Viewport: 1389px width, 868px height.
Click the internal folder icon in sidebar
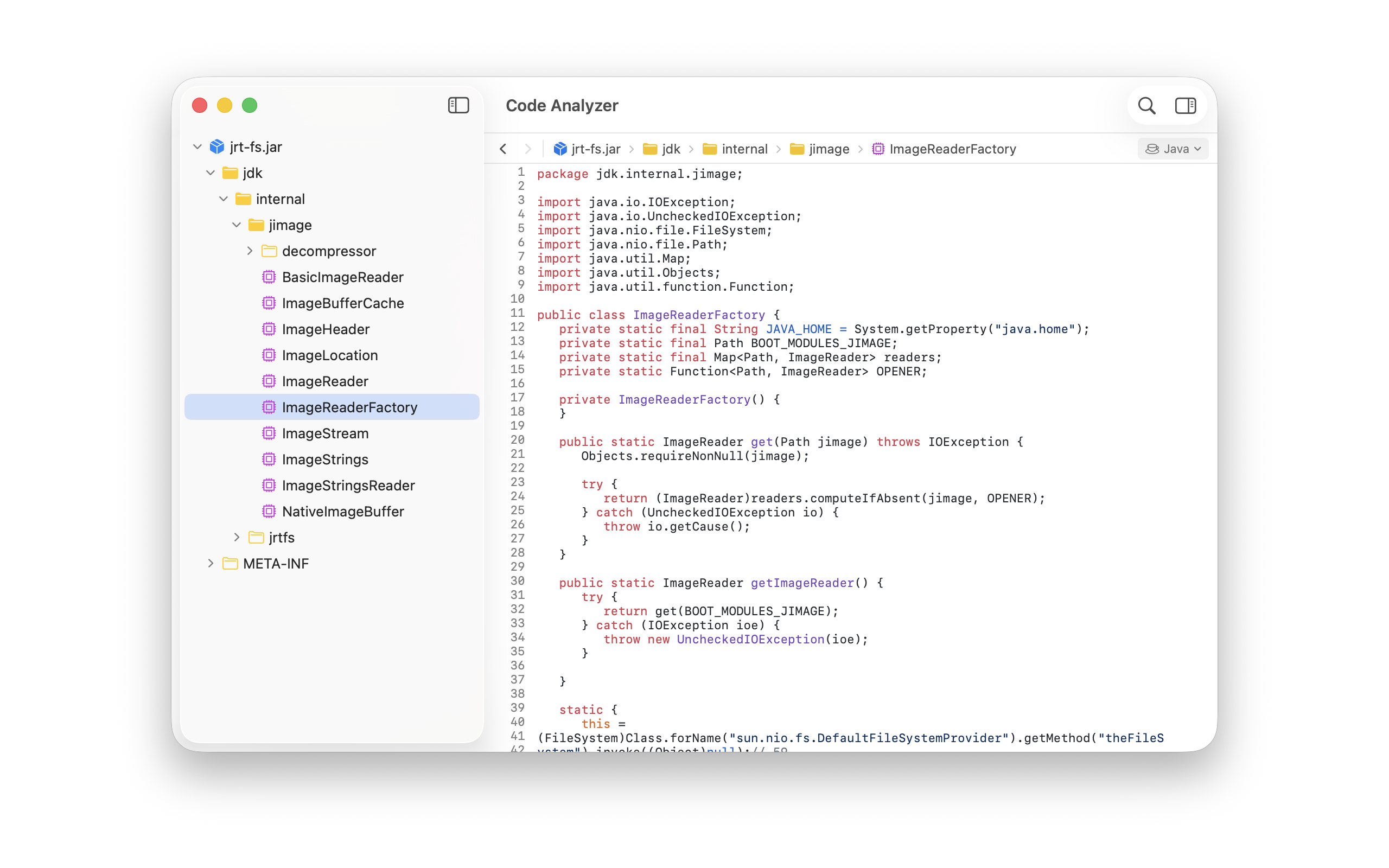pyautogui.click(x=244, y=199)
